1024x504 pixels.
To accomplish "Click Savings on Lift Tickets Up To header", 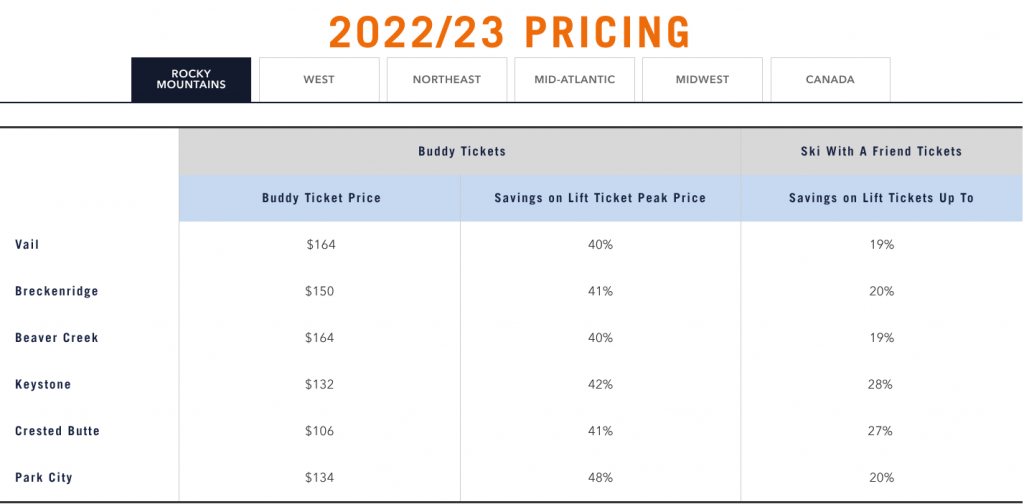I will click(881, 198).
